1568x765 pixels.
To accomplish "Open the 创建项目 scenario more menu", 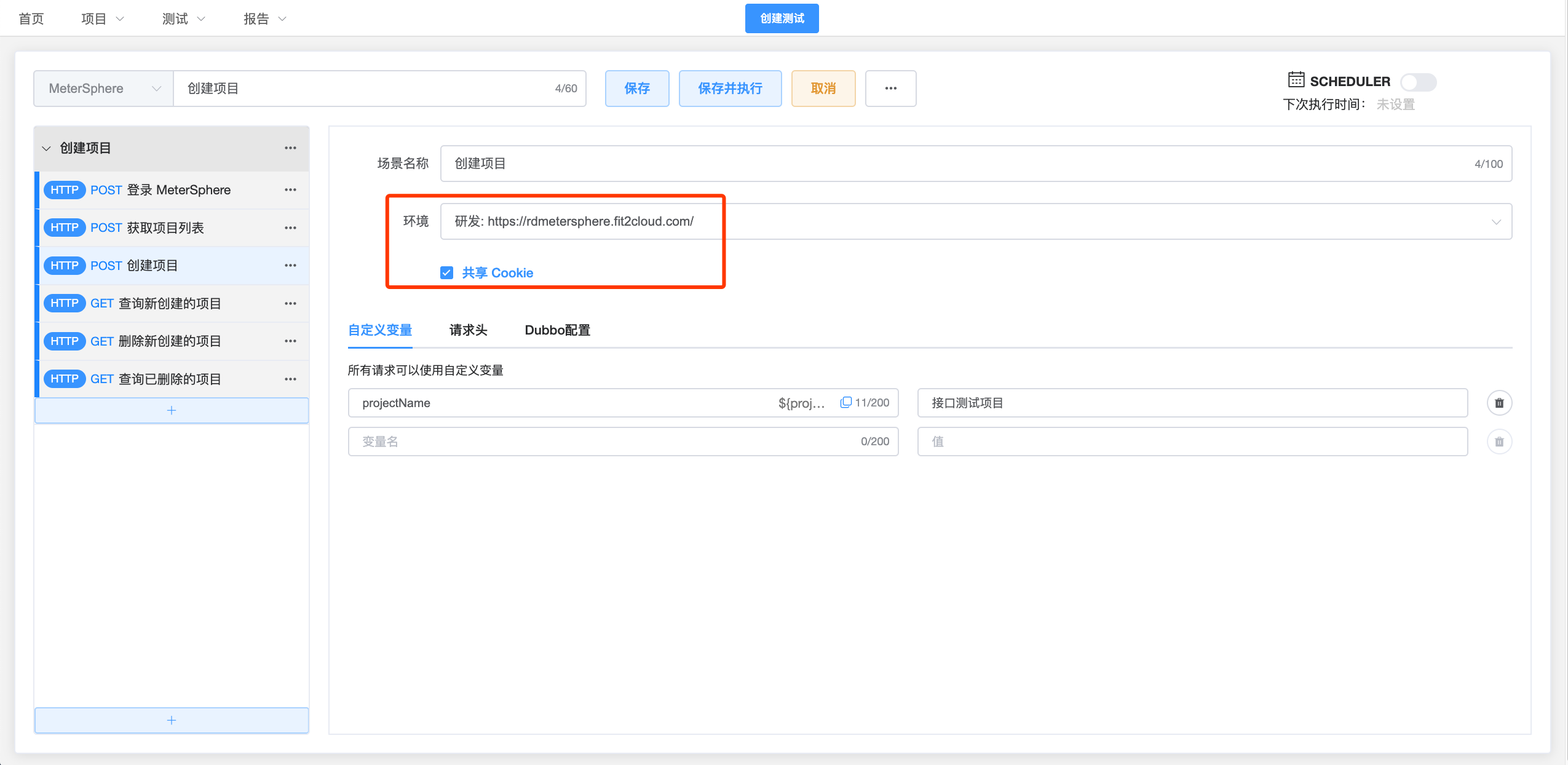I will (290, 148).
